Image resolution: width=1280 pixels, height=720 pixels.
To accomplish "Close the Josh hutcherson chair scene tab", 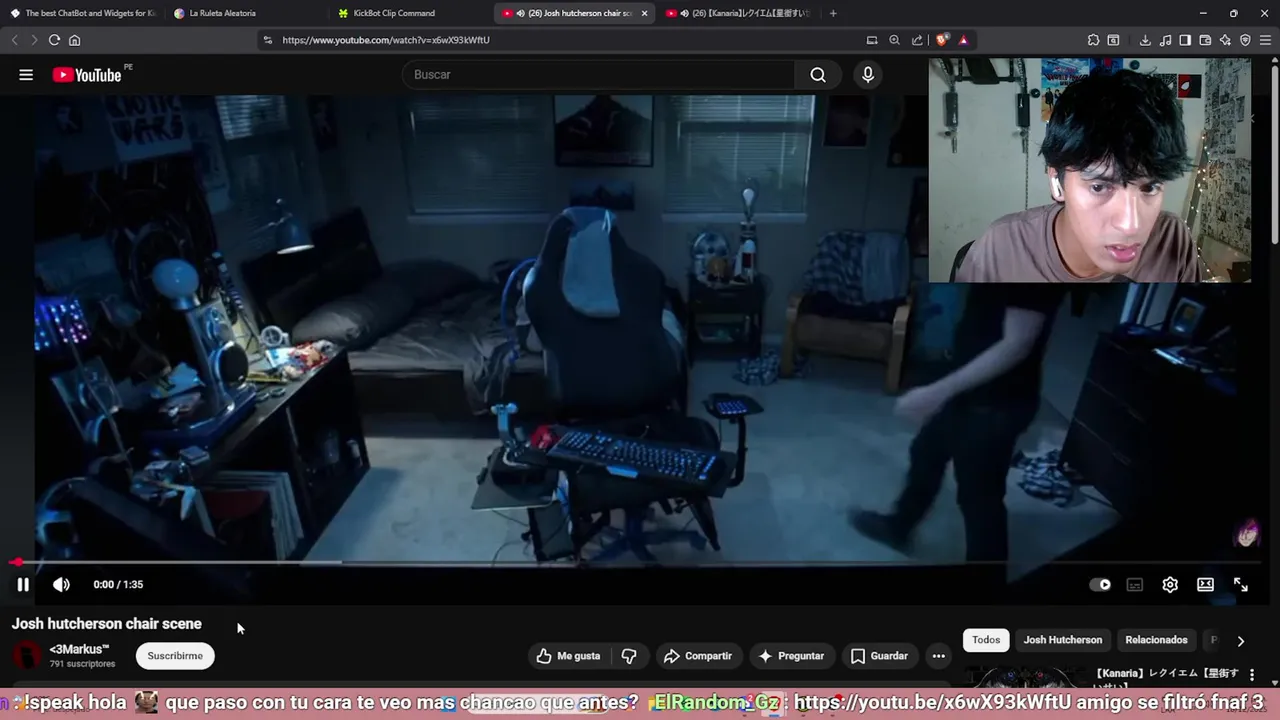I will 644,13.
